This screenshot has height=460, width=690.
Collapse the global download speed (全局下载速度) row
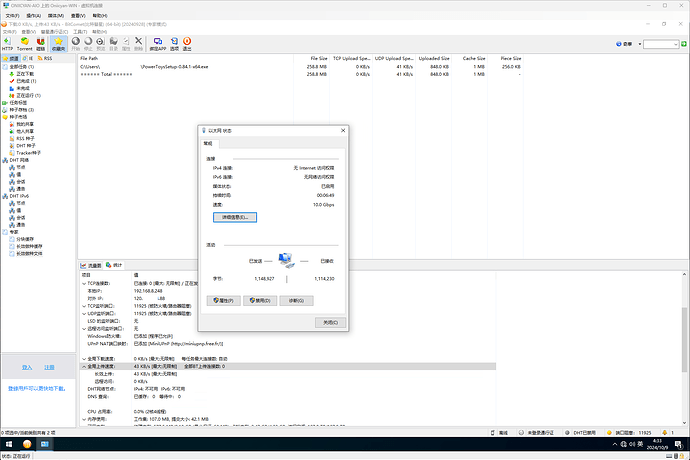[x=84, y=359]
